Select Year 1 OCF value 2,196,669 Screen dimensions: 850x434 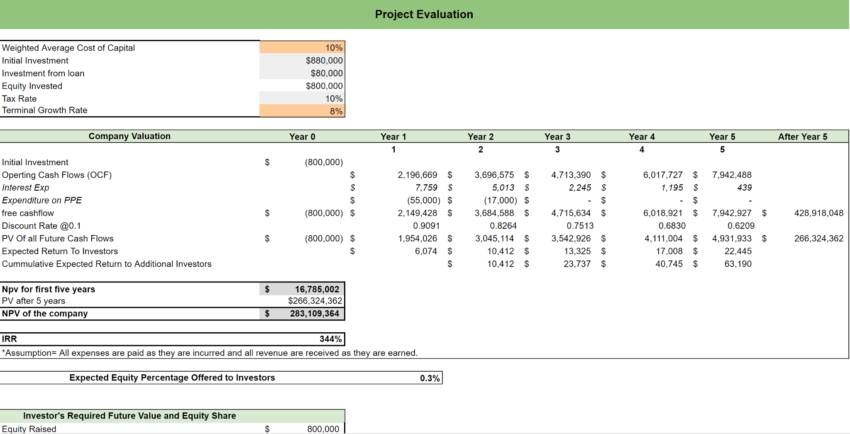pyautogui.click(x=417, y=175)
